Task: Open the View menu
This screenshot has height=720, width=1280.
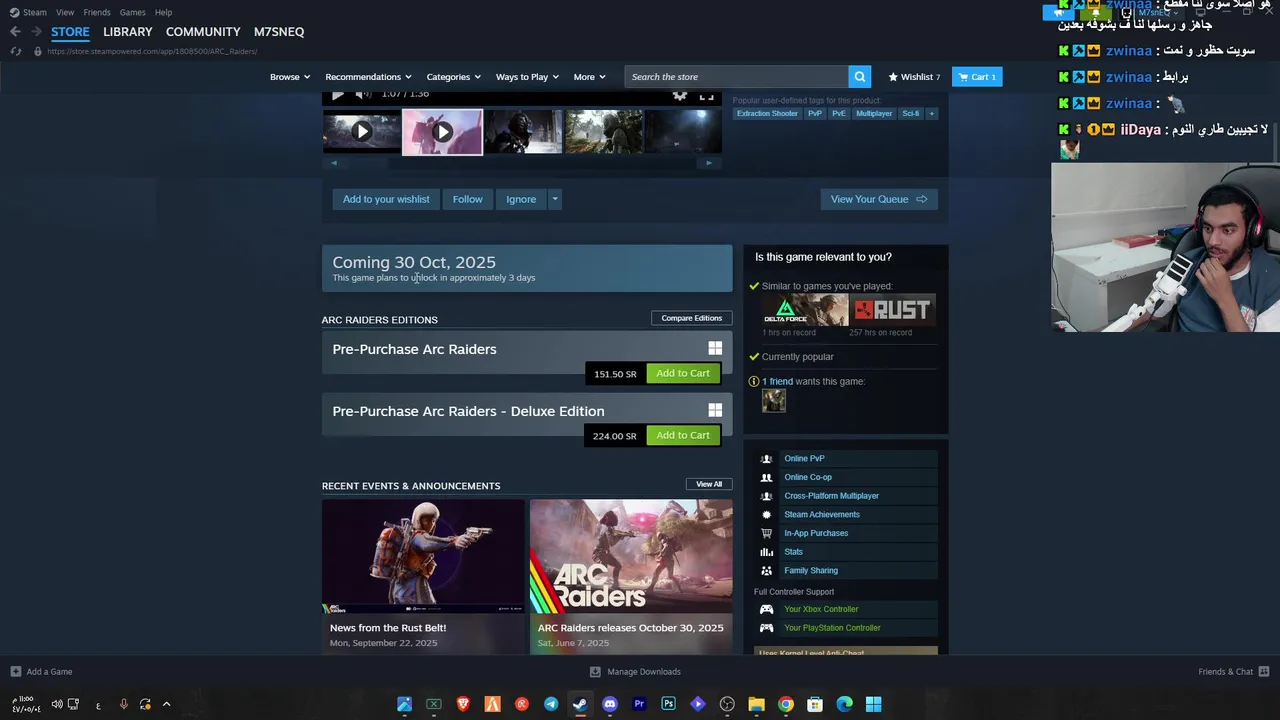Action: point(65,12)
